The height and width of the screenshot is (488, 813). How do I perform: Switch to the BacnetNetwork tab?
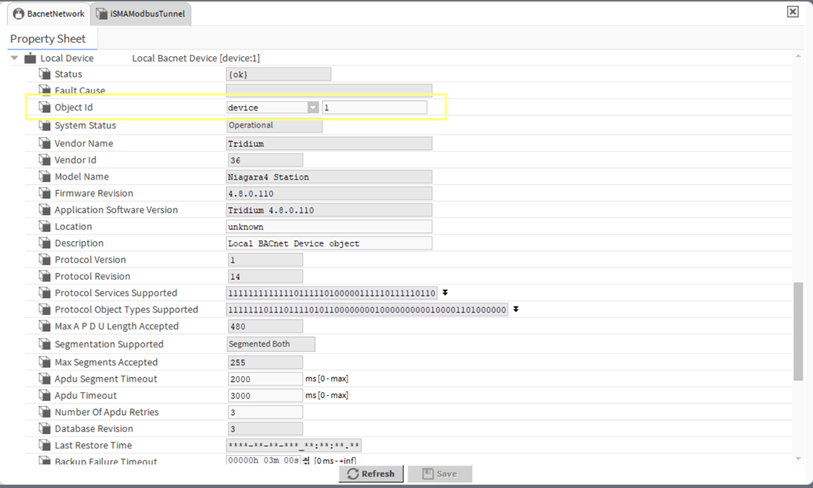[48, 14]
